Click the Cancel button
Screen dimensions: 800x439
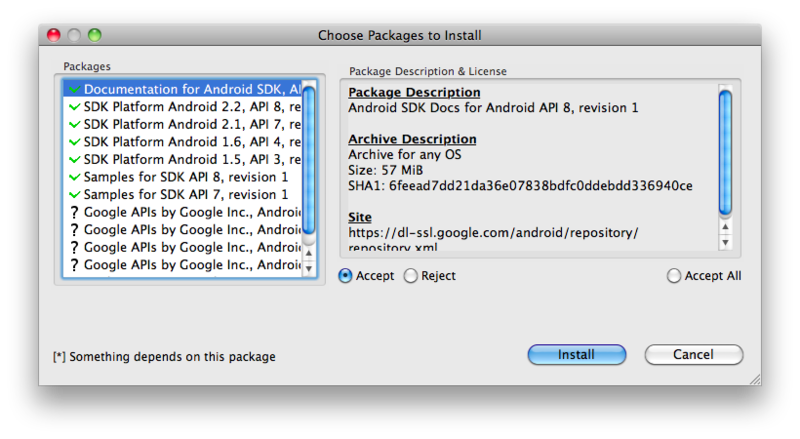coord(693,355)
